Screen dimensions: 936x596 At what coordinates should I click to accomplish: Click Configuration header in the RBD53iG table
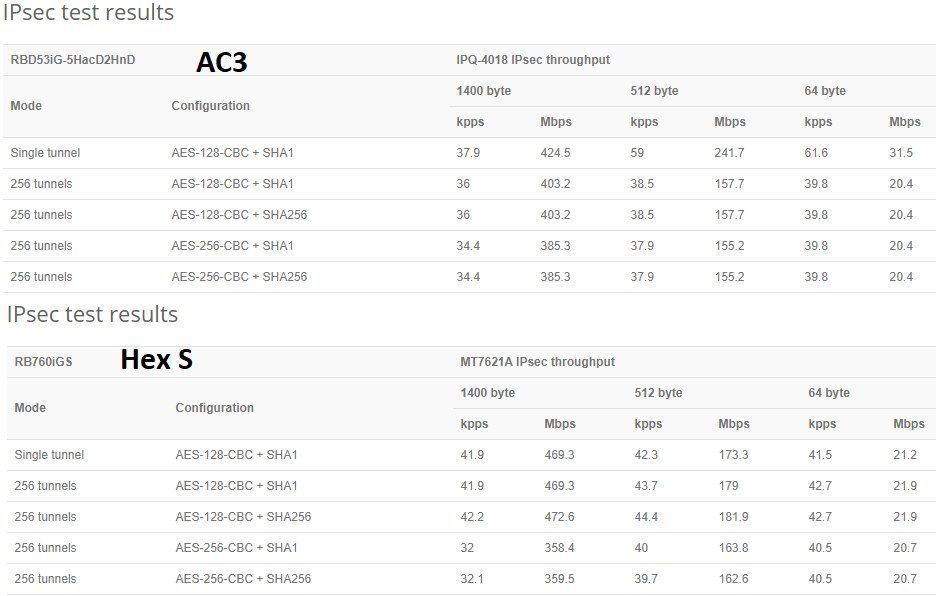[x=211, y=106]
